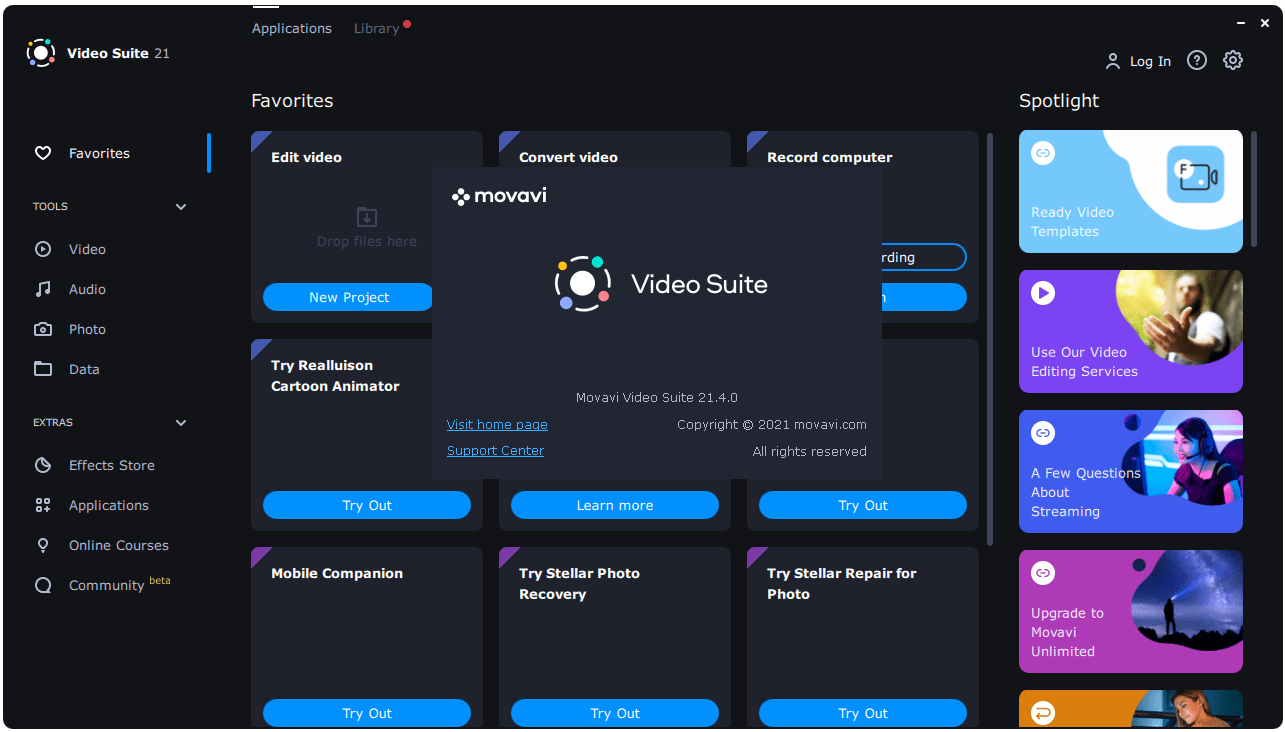Viewport: 1285px width, 732px height.
Task: Click the Learn more button
Action: tap(615, 505)
